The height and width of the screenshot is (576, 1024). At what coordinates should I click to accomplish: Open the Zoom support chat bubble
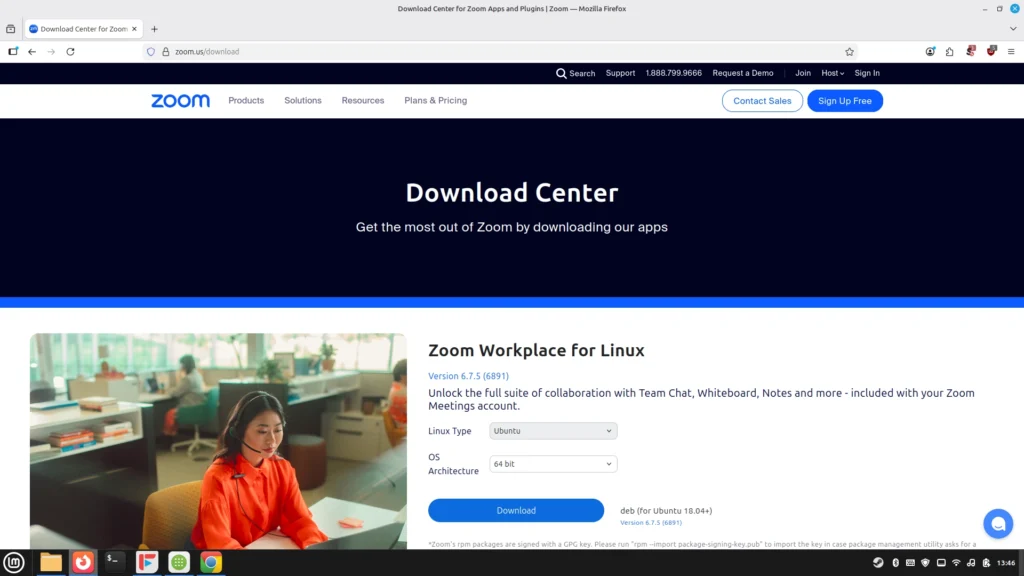coord(997,523)
